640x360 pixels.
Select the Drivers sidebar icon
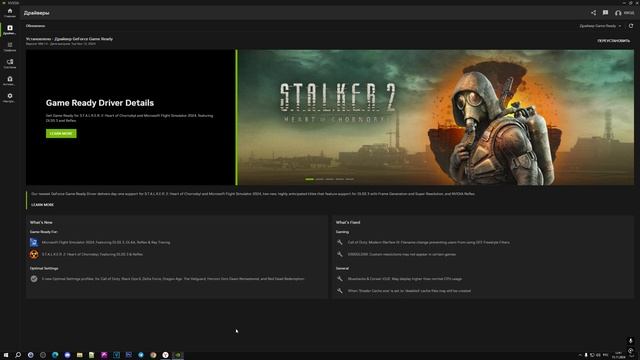coord(10,30)
